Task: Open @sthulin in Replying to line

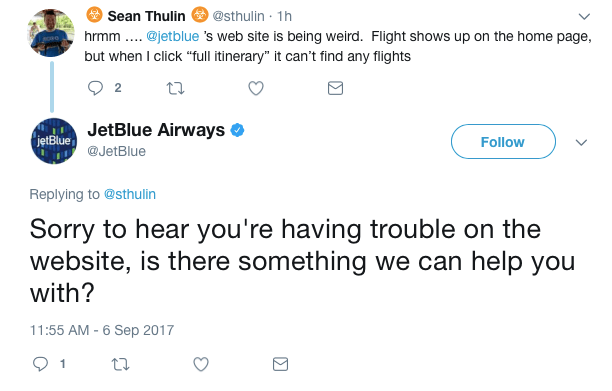Action: (130, 194)
